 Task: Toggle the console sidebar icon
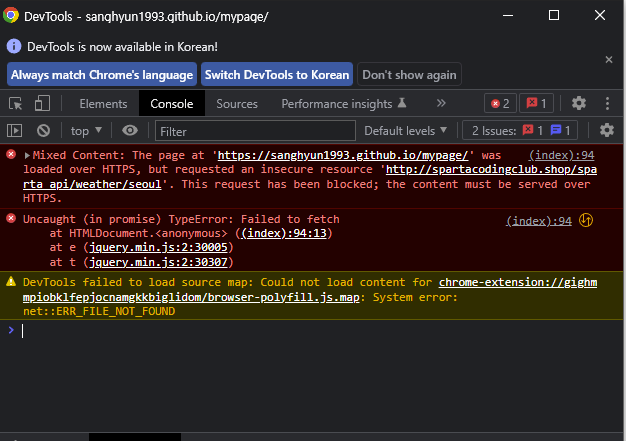pyautogui.click(x=15, y=131)
